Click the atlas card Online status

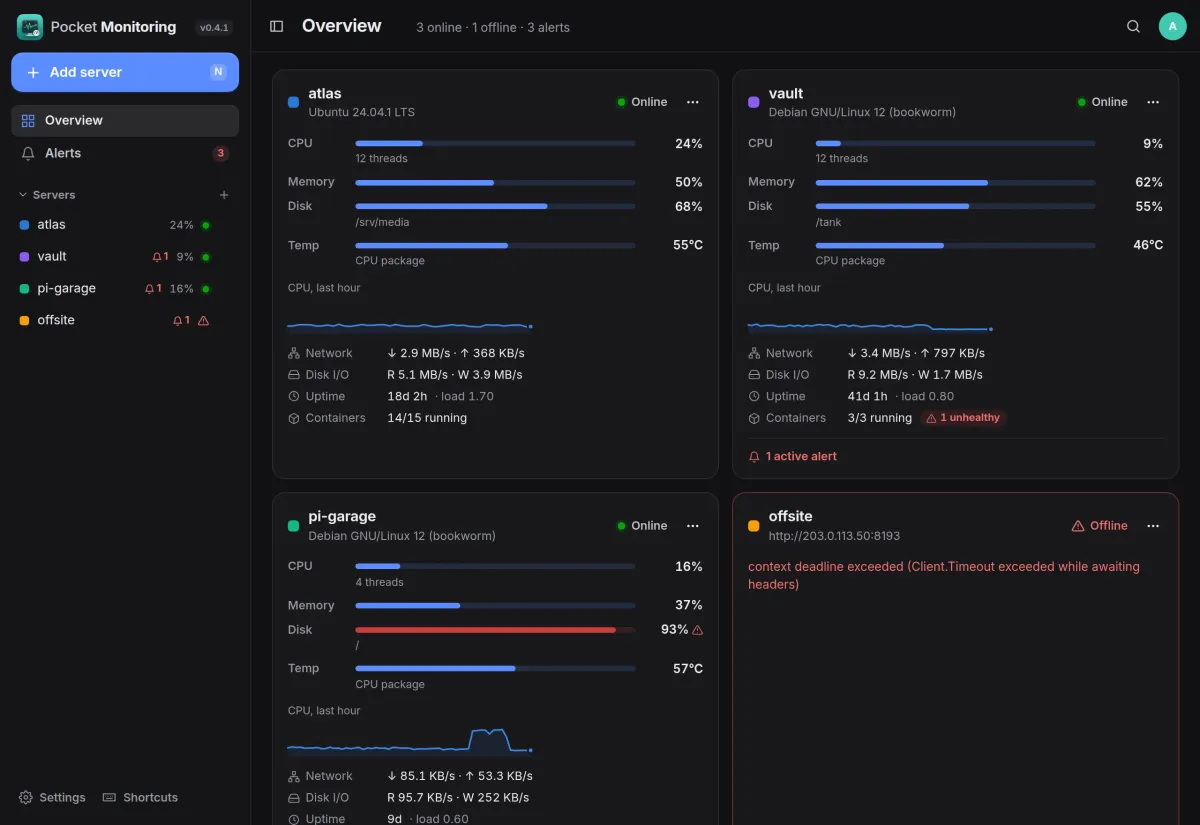click(642, 102)
